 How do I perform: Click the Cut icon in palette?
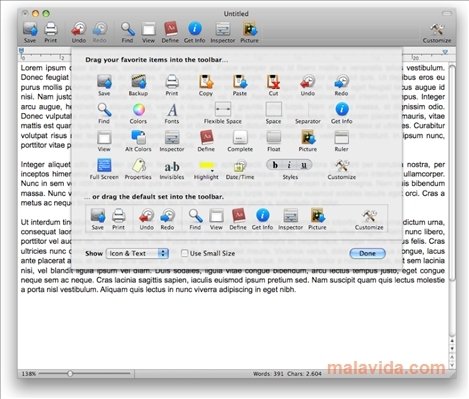click(x=273, y=82)
